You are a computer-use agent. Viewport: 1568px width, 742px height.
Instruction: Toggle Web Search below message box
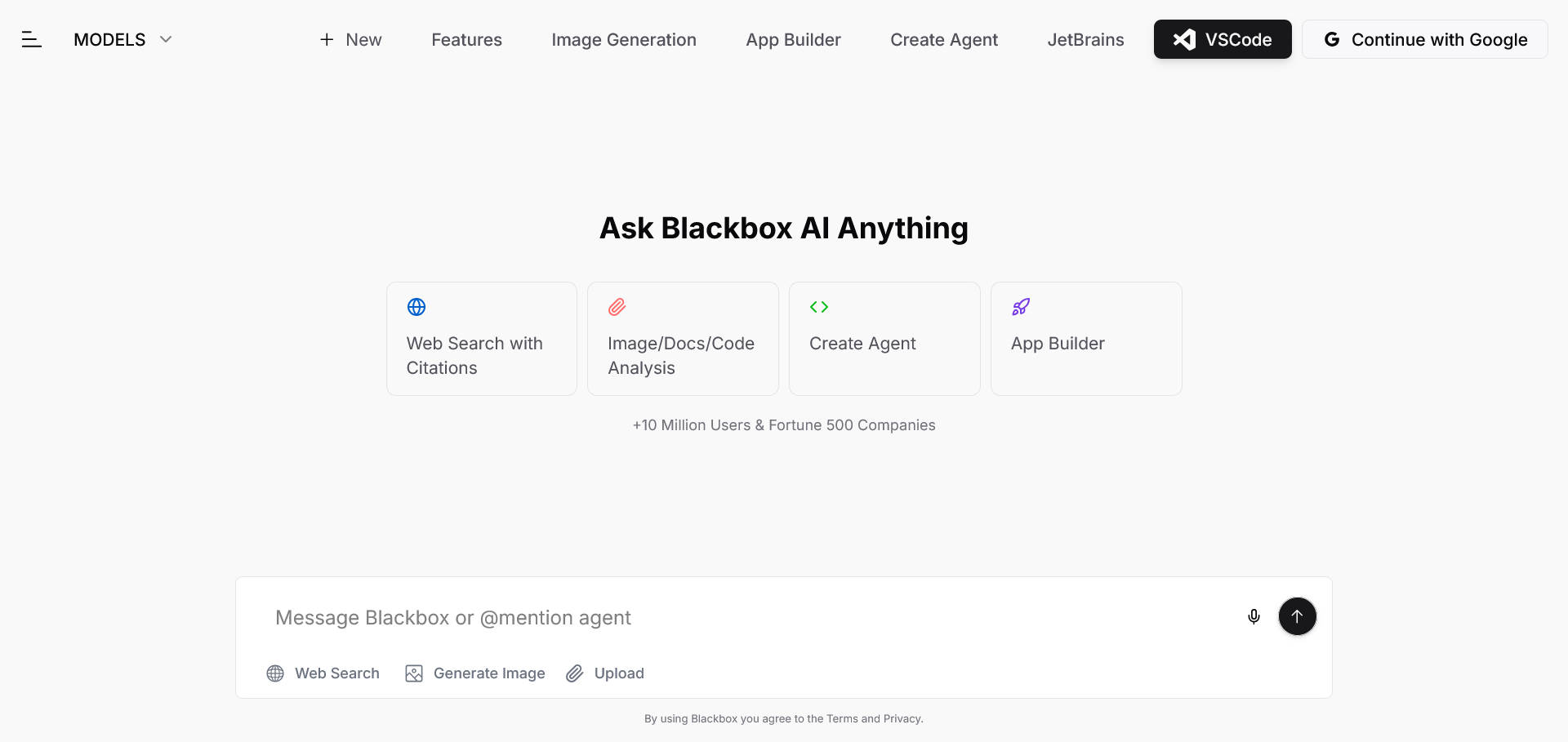[x=323, y=673]
